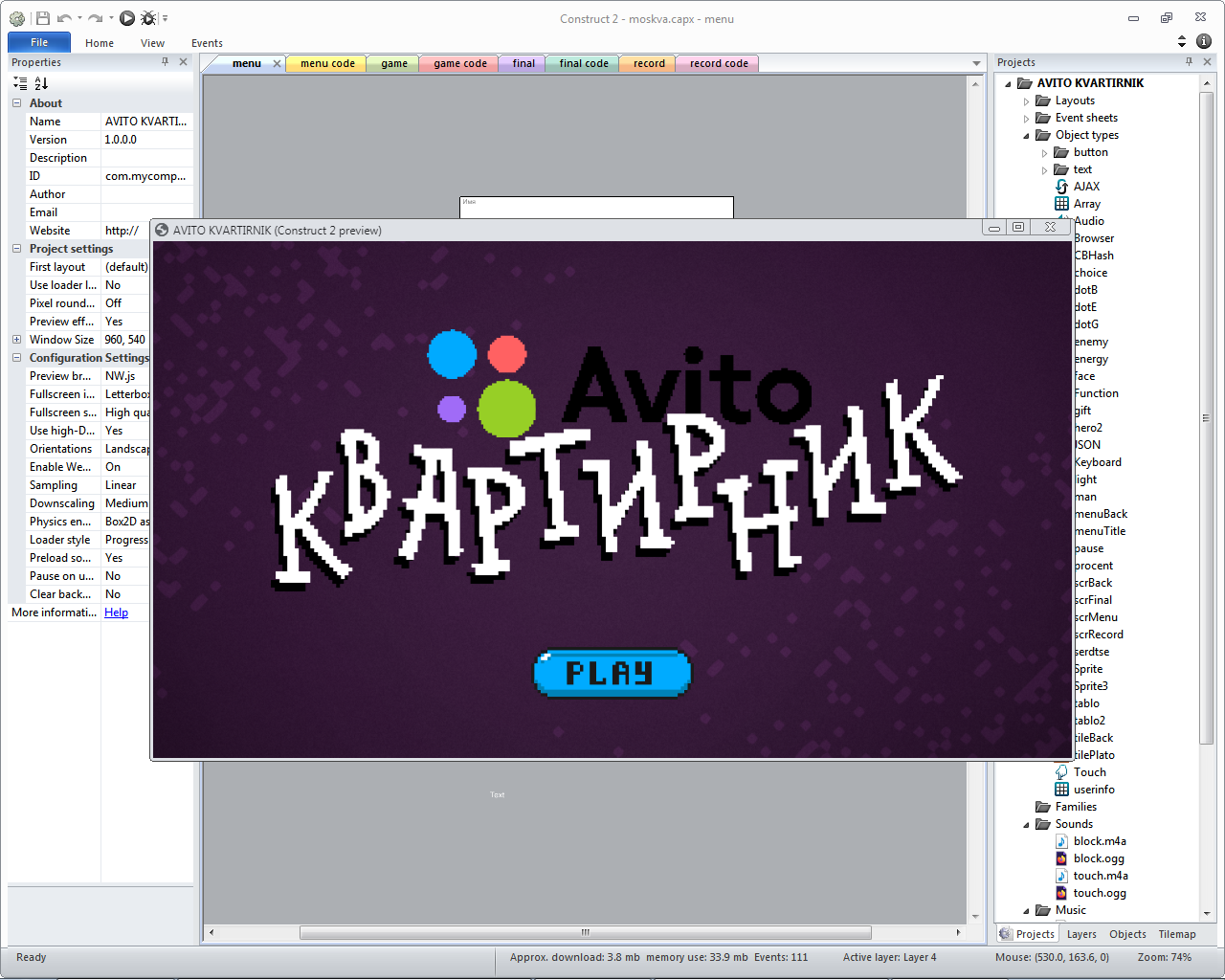Click the Construct 2 gear application icon
The height and width of the screenshot is (980, 1225).
(x=17, y=18)
